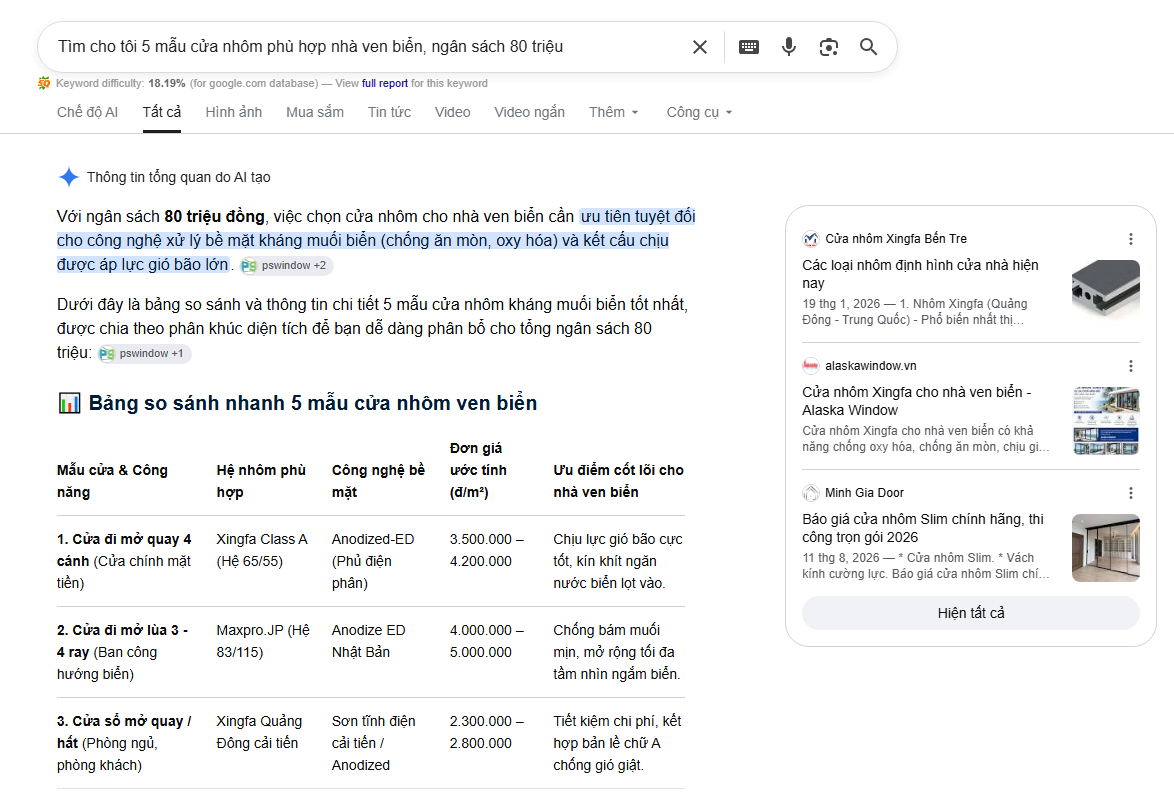The height and width of the screenshot is (797, 1174).
Task: Open the pswindow +1 source chip
Action: 143,354
